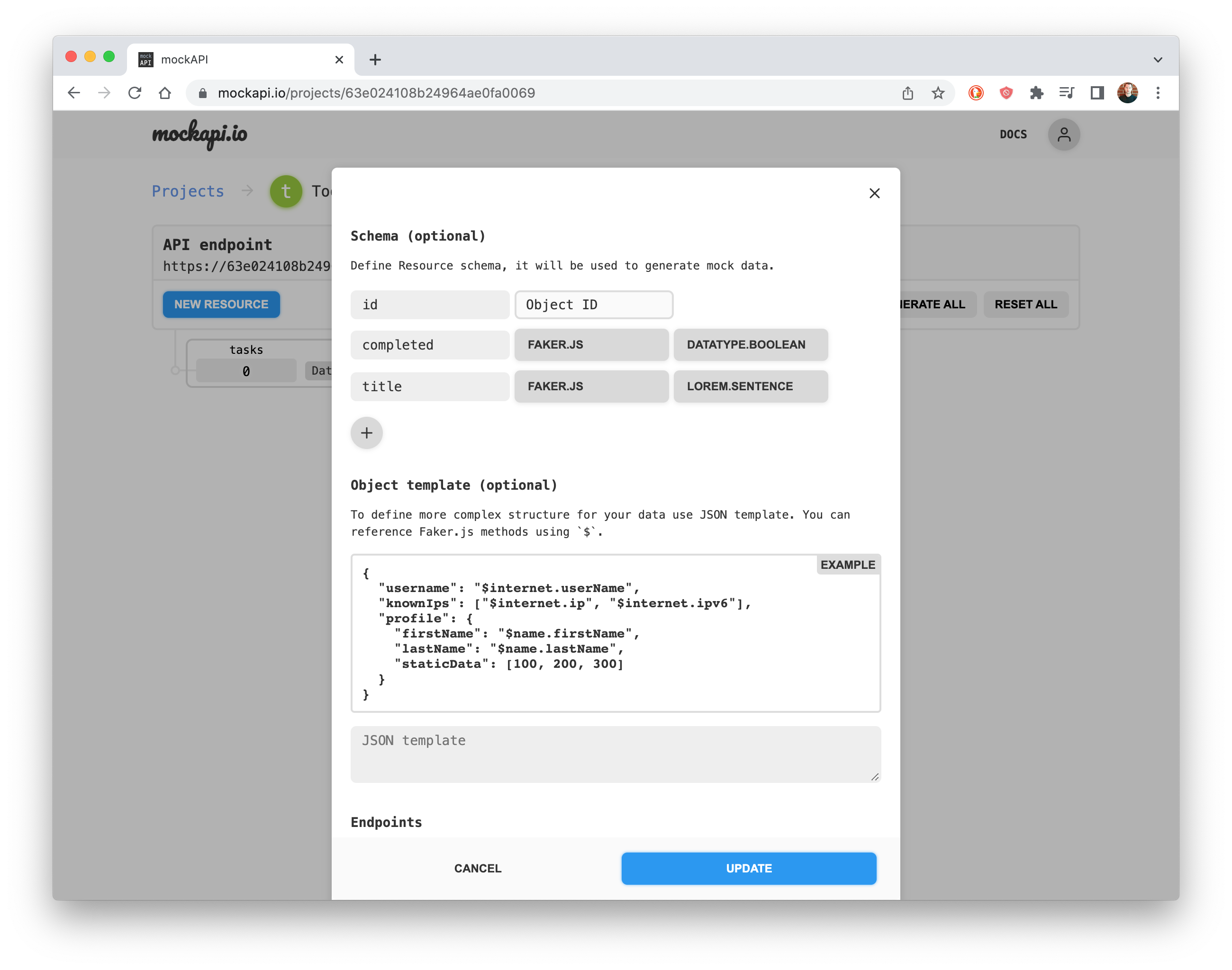Edit the title field name
Viewport: 1232px width, 970px height.
click(x=430, y=386)
